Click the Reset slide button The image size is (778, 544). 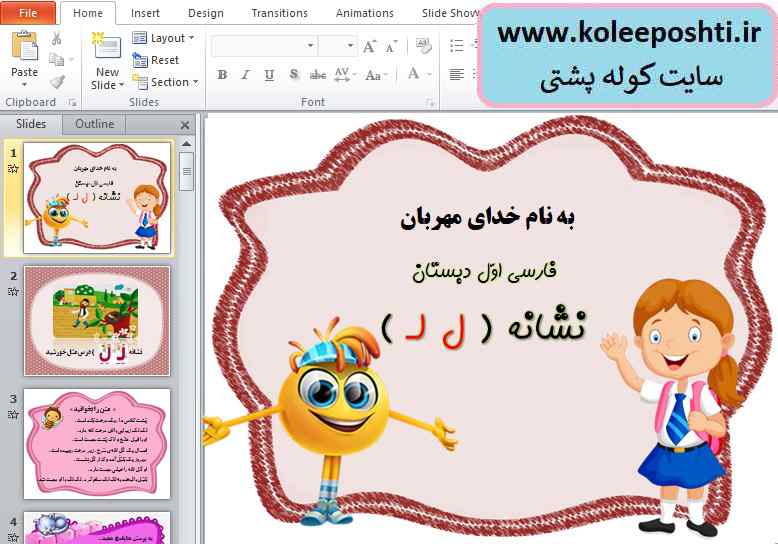pos(156,60)
